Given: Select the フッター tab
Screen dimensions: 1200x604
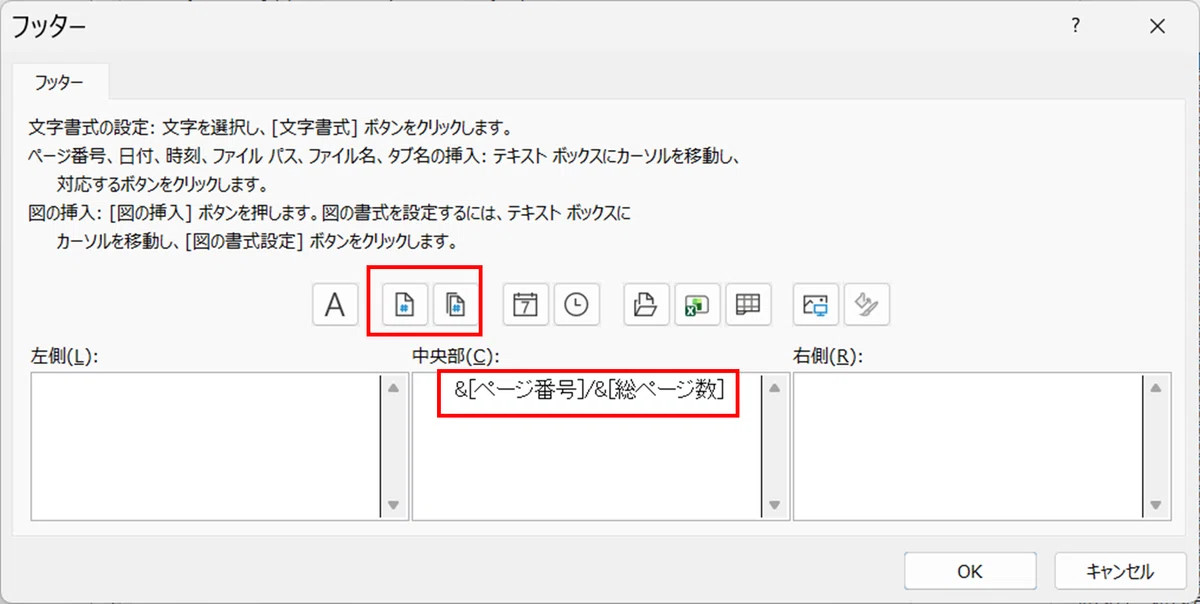Looking at the screenshot, I should pos(61,82).
